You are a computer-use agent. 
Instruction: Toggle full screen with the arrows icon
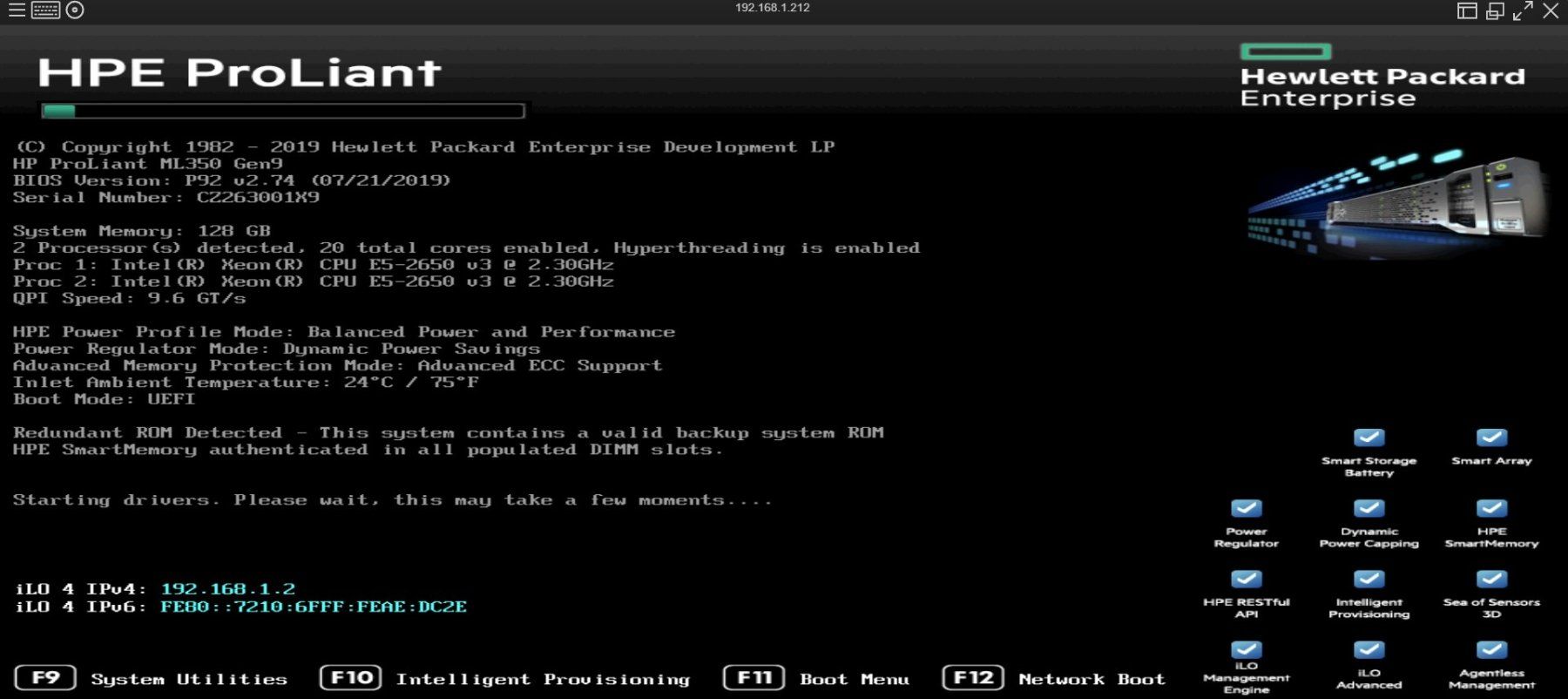click(x=1523, y=10)
